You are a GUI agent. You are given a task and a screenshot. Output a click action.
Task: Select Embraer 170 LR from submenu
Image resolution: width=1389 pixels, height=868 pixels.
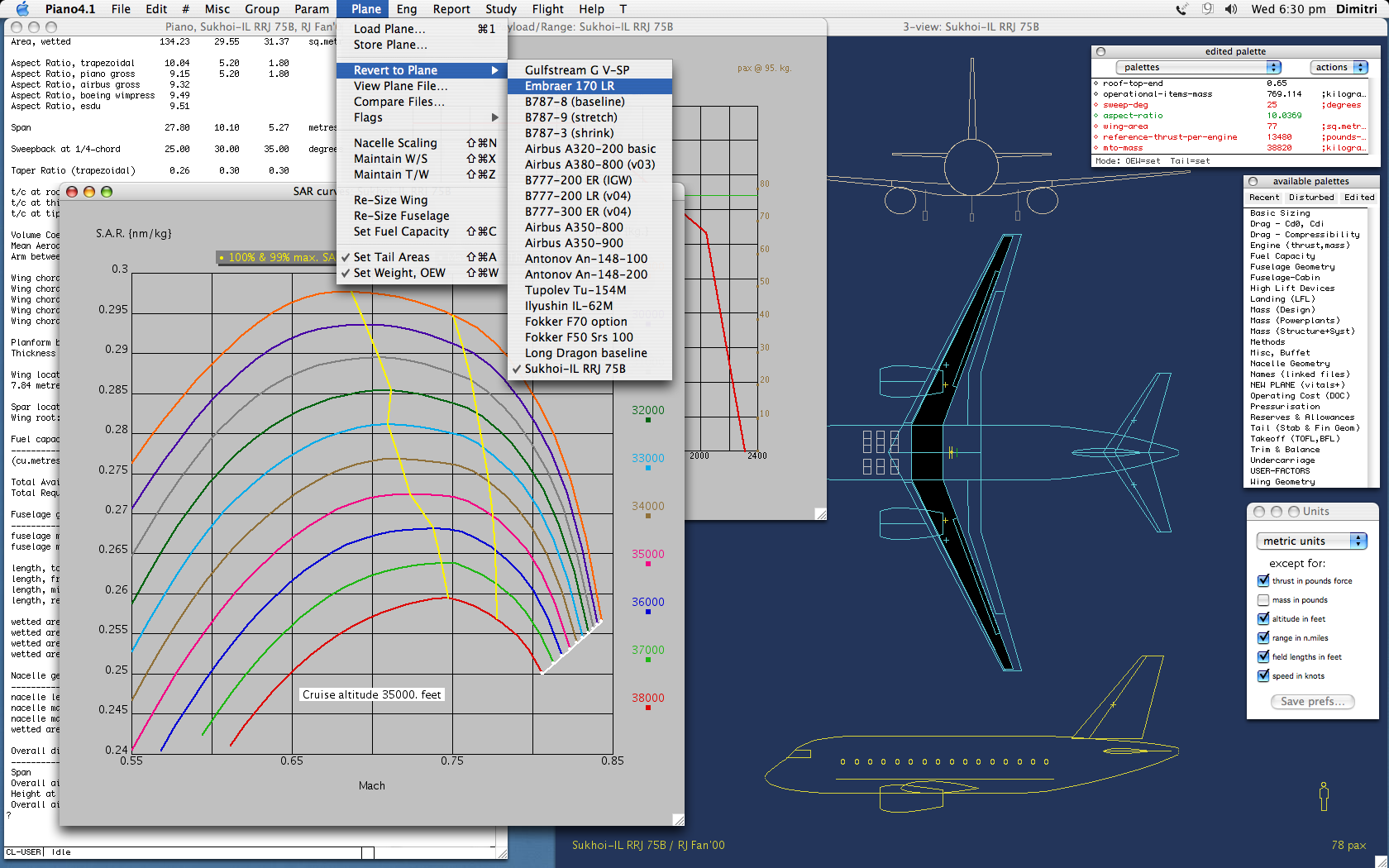590,86
